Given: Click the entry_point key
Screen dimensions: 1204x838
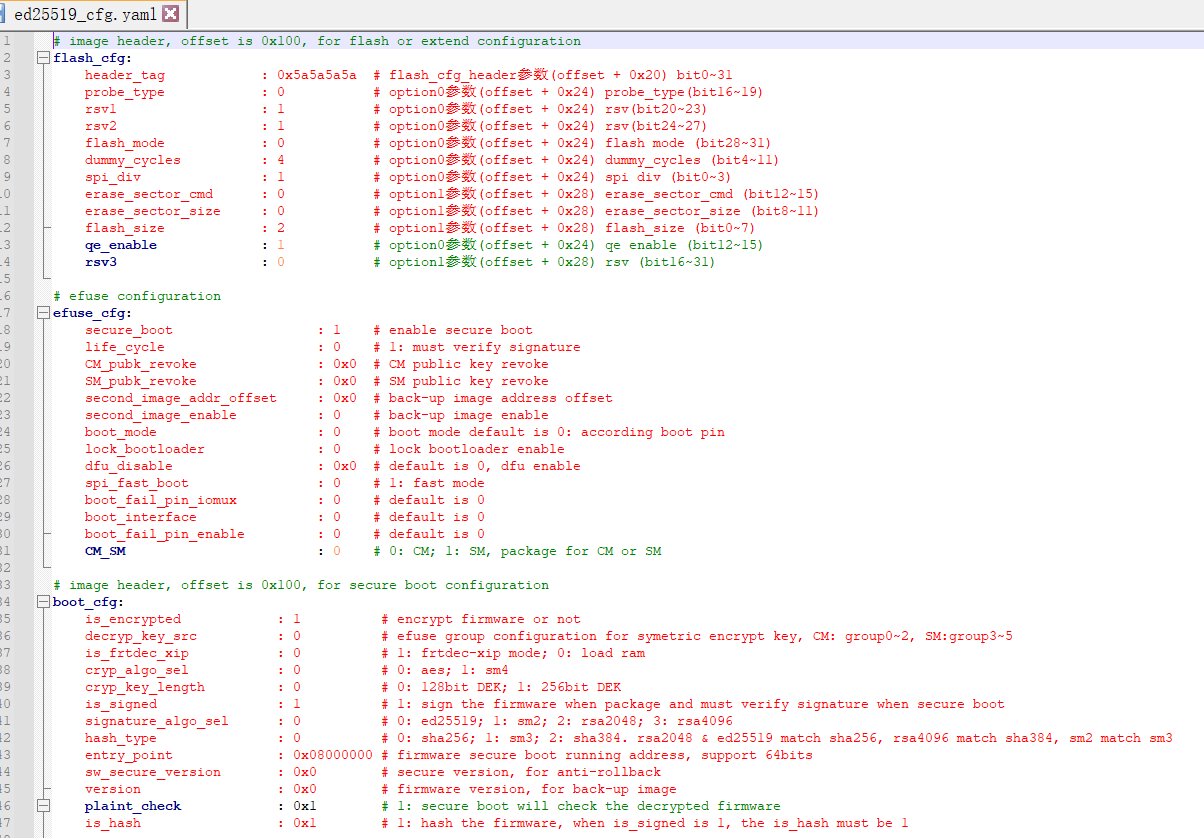Looking at the screenshot, I should pyautogui.click(x=129, y=755).
